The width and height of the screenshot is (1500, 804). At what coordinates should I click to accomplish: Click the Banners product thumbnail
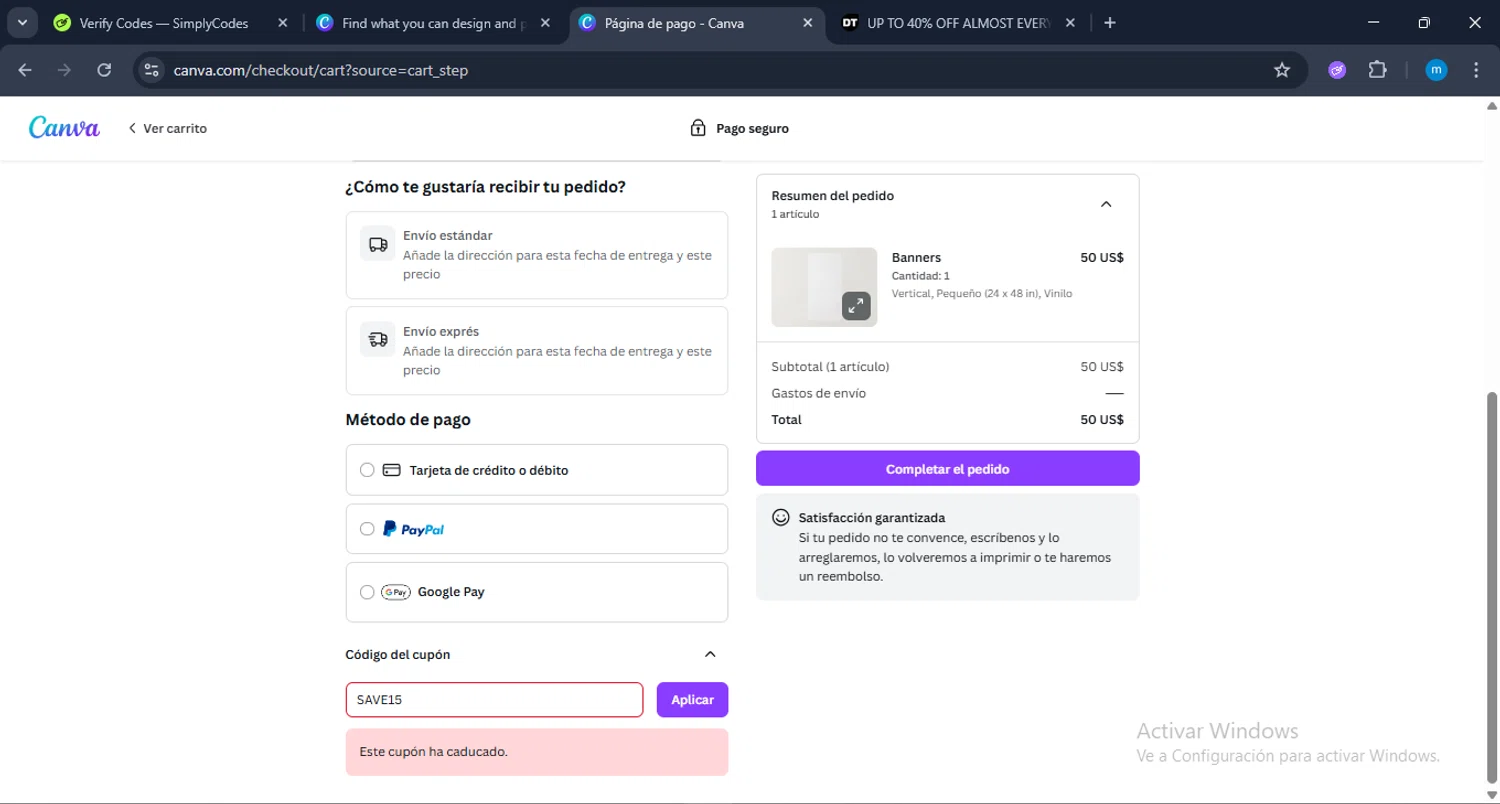pos(824,287)
